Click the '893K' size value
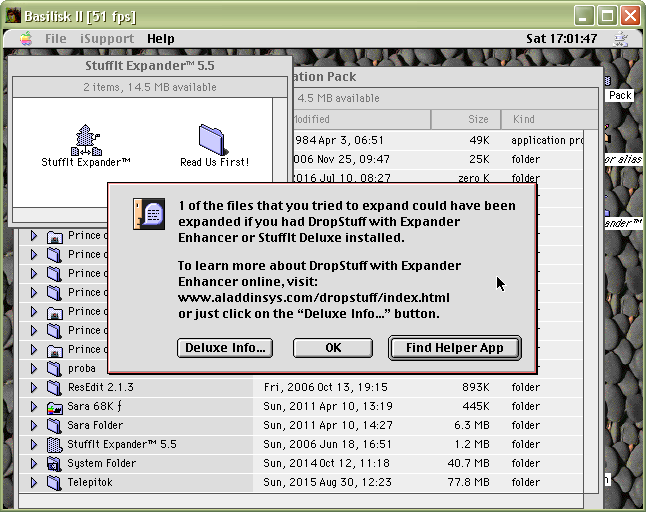This screenshot has height=512, width=646. 475,387
